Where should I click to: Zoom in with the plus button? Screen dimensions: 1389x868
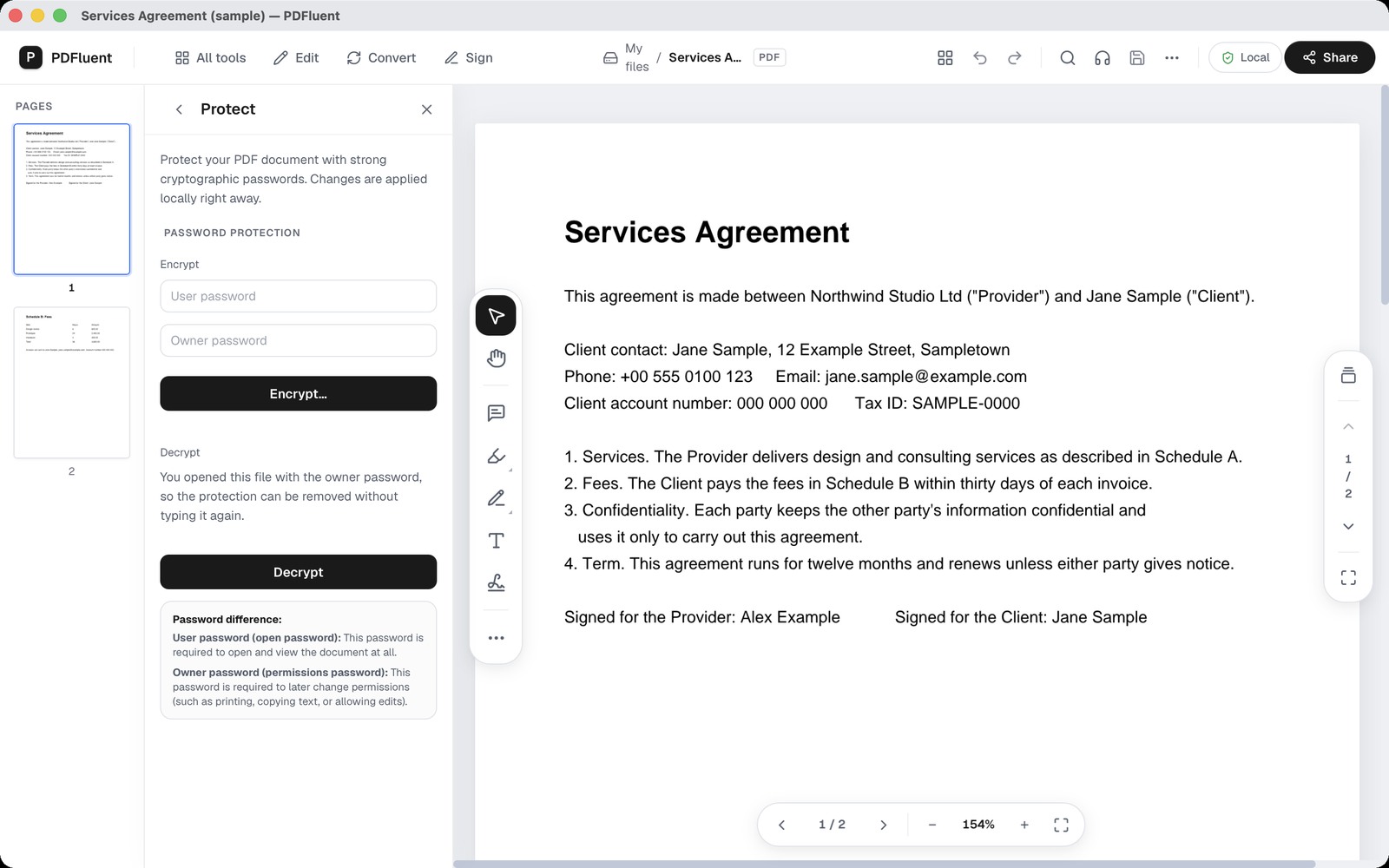click(1024, 825)
